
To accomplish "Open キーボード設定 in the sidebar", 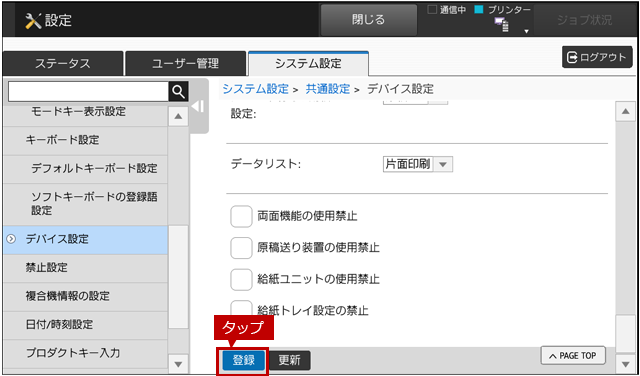I will point(85,140).
